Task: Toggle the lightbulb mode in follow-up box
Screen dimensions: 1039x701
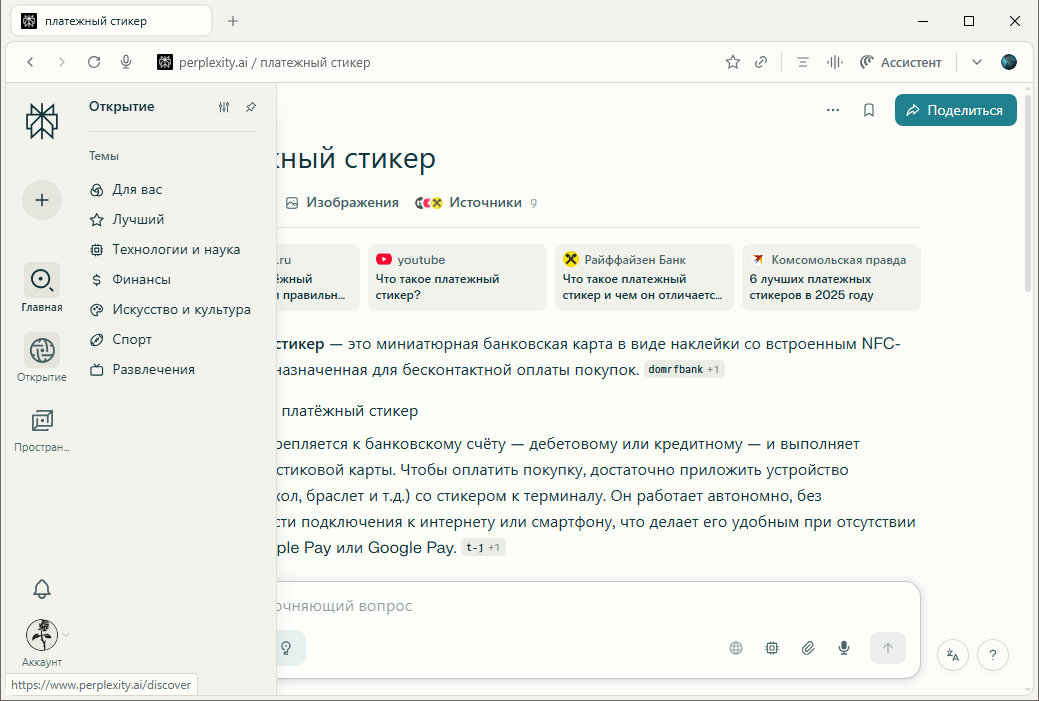Action: (286, 648)
